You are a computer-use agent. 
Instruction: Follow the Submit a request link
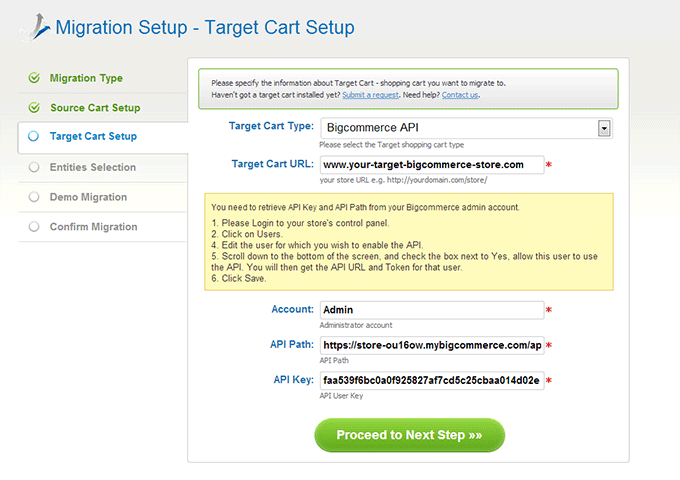pos(370,95)
